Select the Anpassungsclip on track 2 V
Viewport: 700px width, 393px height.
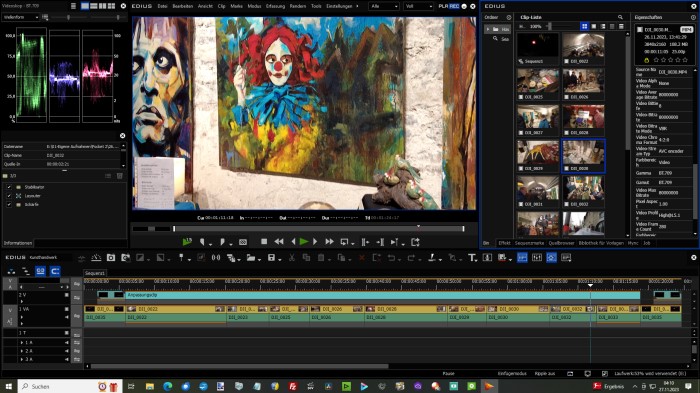(382, 295)
